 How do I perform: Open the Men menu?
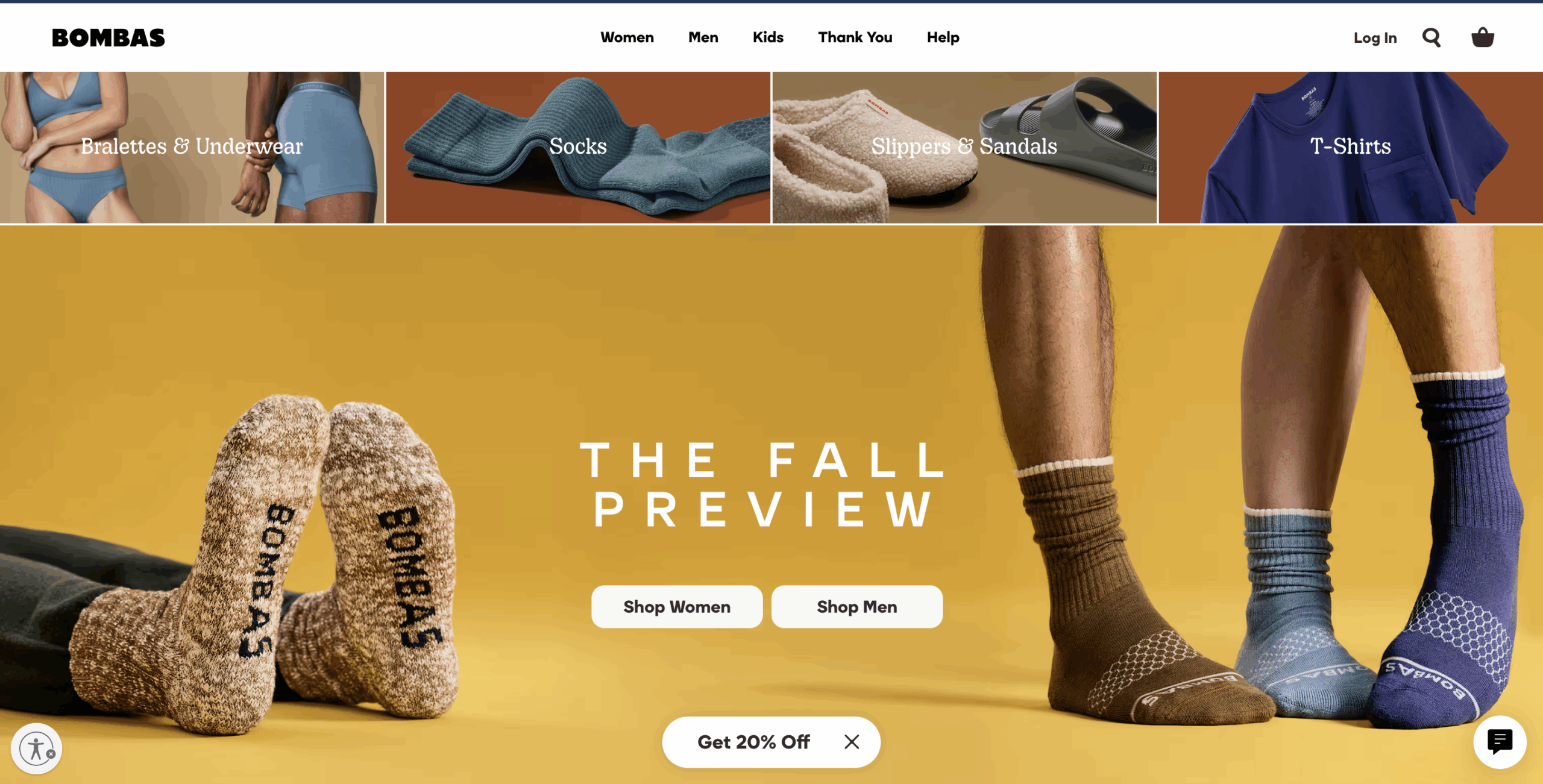coord(703,37)
